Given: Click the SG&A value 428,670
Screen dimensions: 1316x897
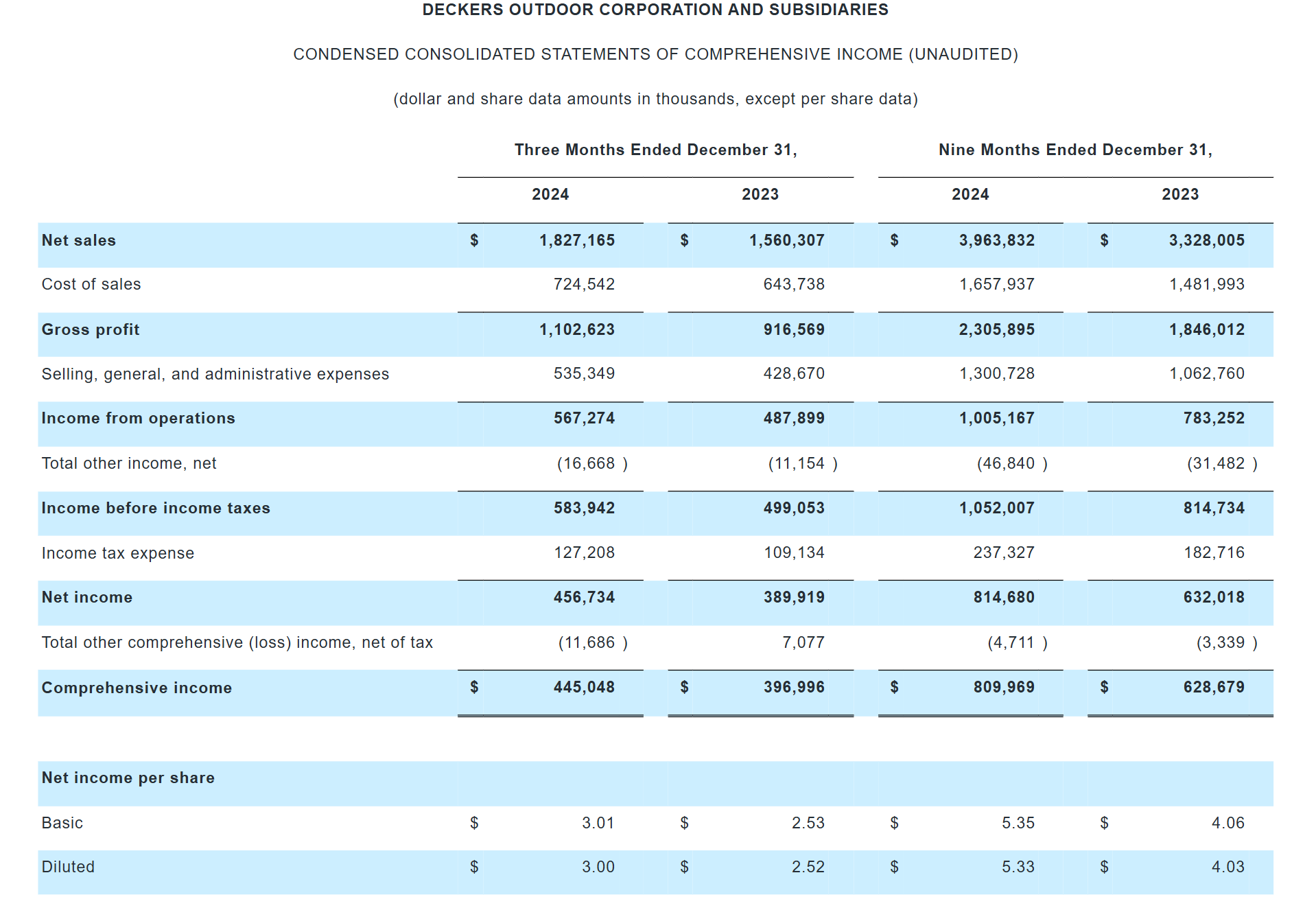Looking at the screenshot, I should tap(795, 373).
